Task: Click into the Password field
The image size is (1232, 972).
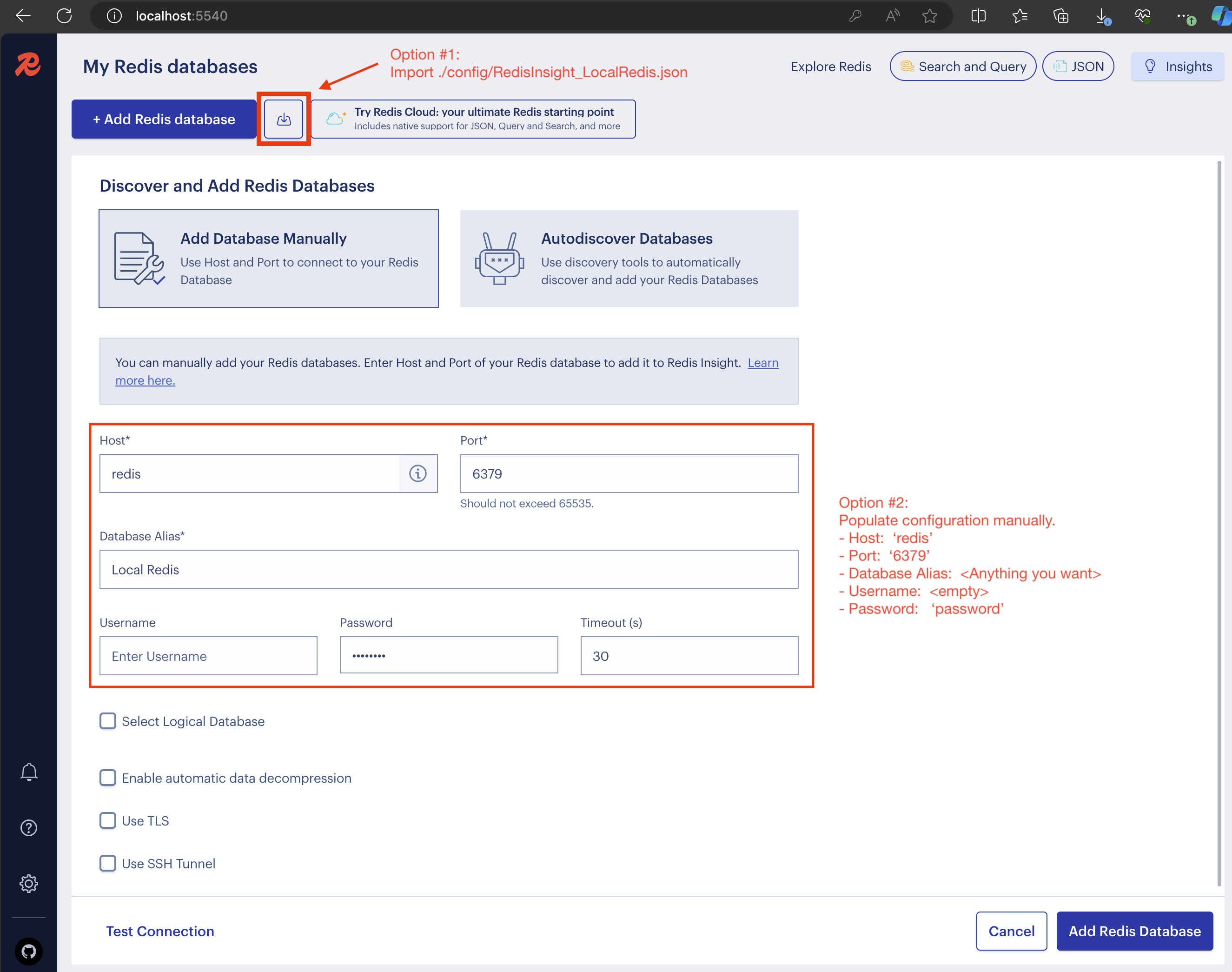Action: click(x=449, y=656)
